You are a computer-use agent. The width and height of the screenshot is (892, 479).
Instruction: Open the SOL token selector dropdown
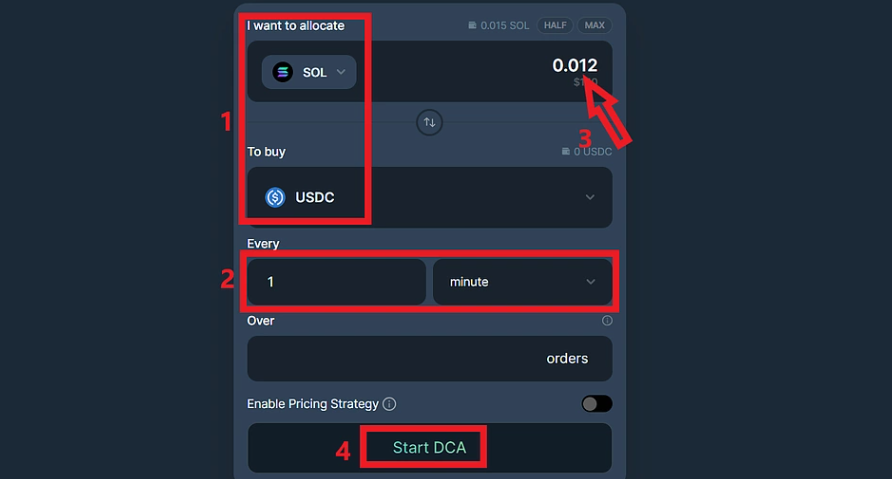tap(309, 72)
